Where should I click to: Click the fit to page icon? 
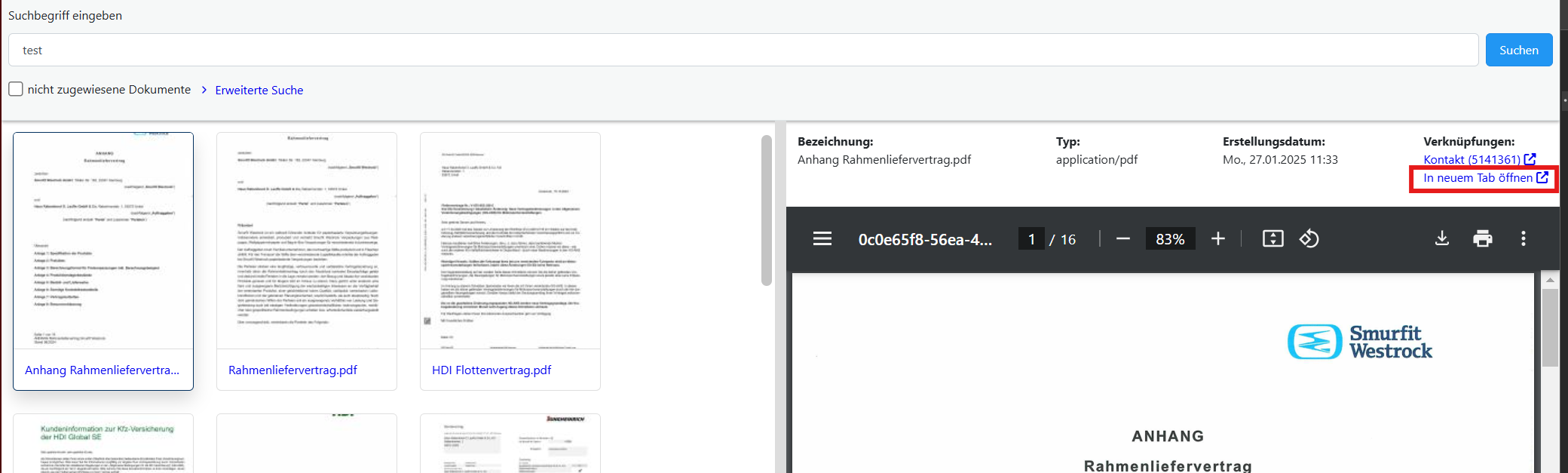click(x=1272, y=239)
